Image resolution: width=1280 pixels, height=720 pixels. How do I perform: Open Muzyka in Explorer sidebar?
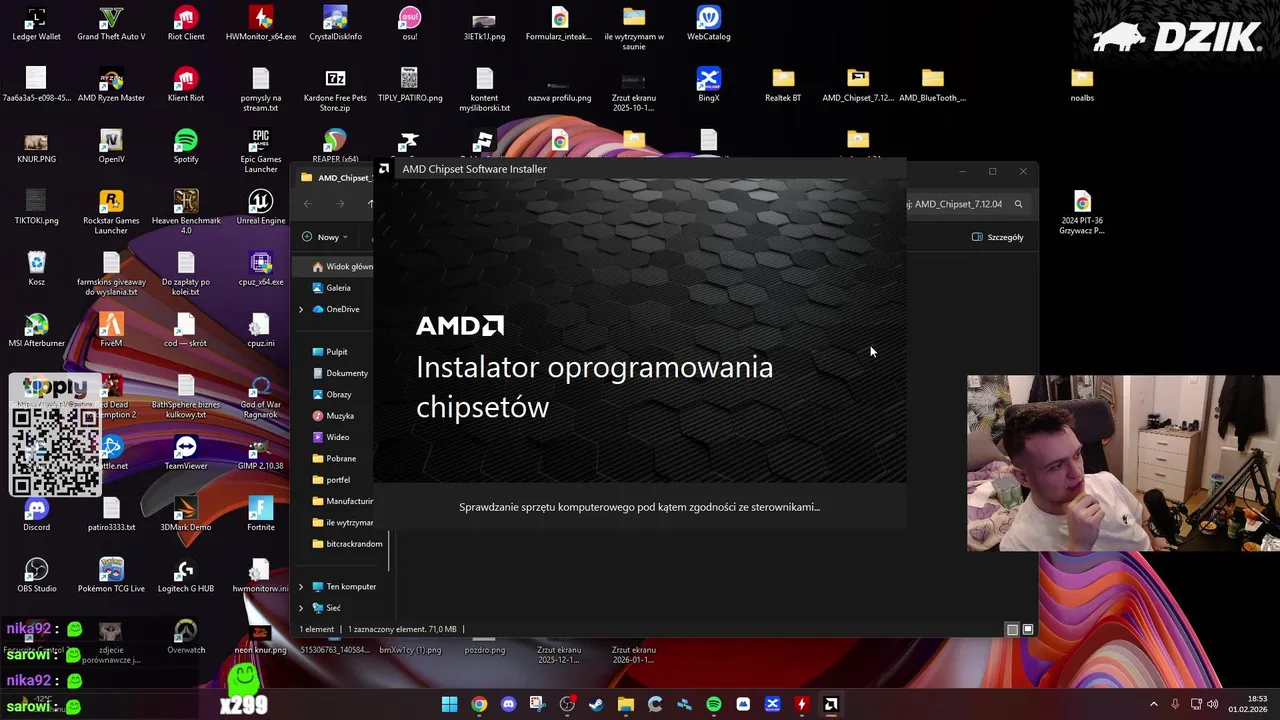tap(334, 416)
